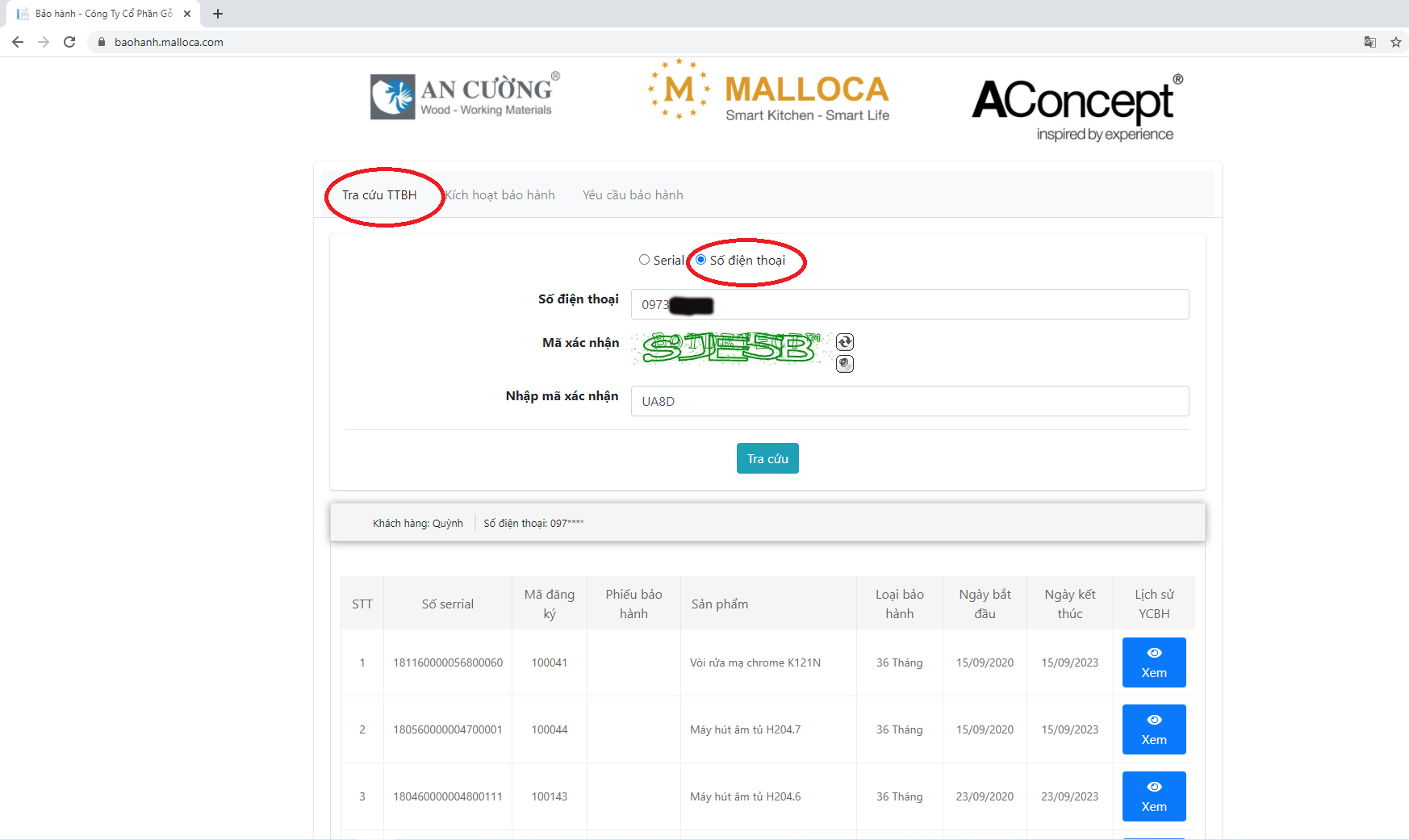Focus the Số điện thoại input field
Viewport: 1409px width, 840px height.
tap(909, 304)
